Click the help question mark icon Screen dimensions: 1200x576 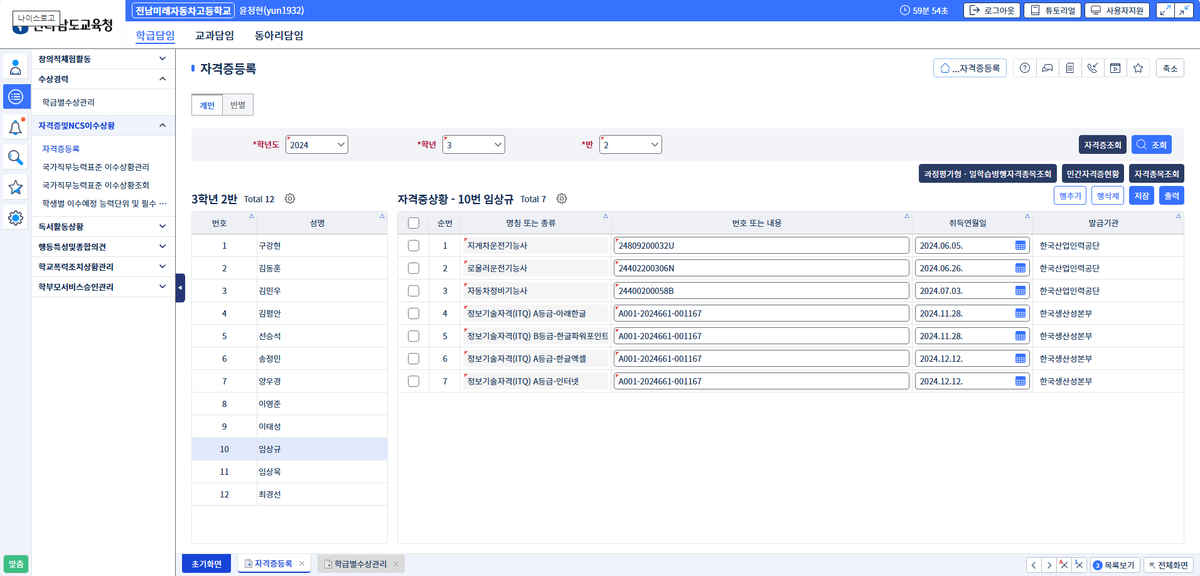click(x=1024, y=68)
